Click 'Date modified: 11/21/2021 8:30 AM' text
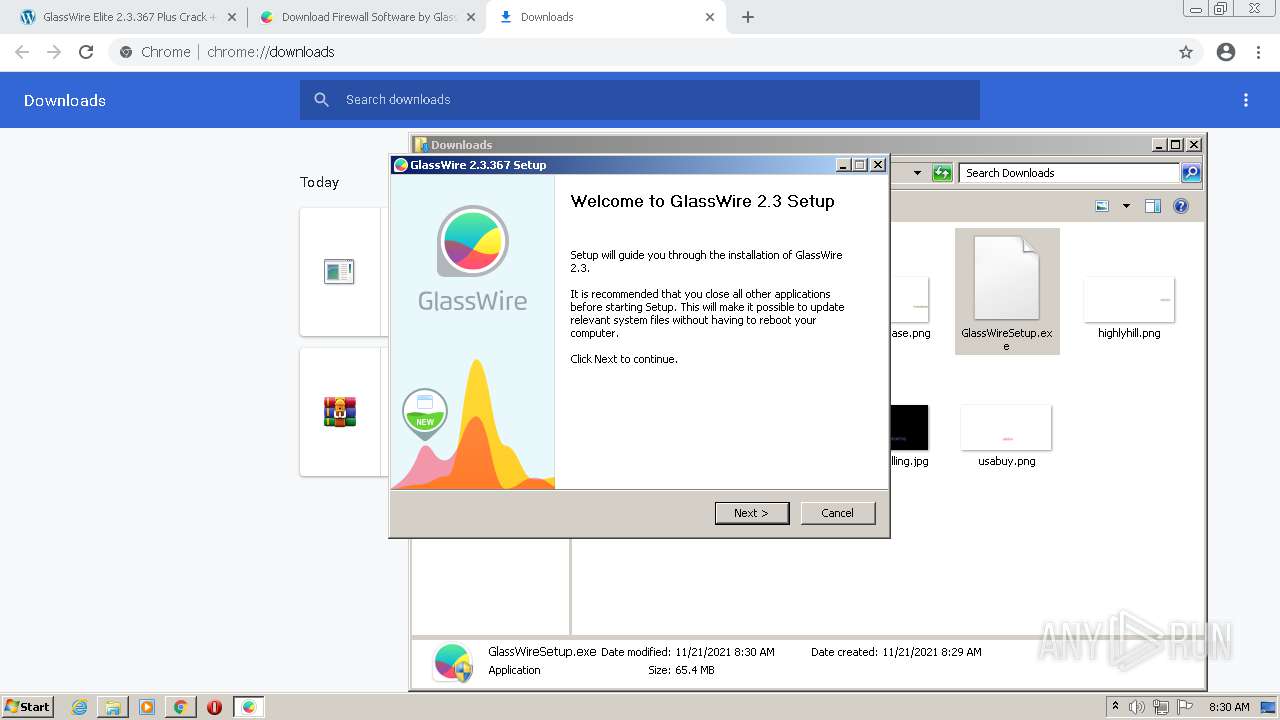Image resolution: width=1280 pixels, height=720 pixels. pos(688,652)
